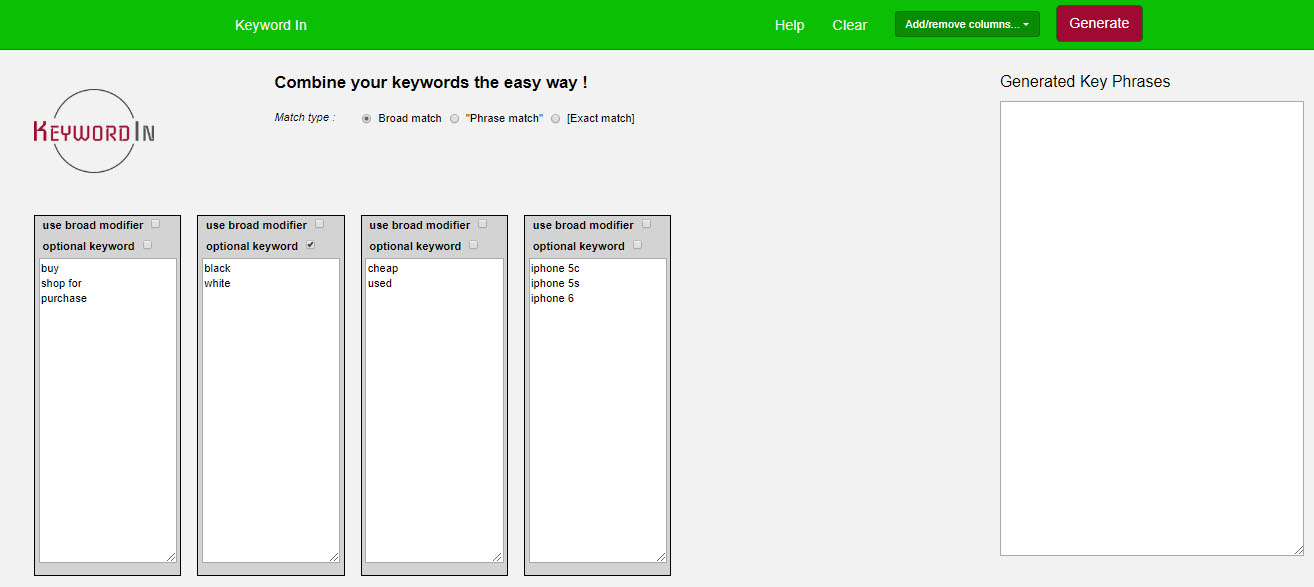Click the "used" keyword line

point(380,284)
